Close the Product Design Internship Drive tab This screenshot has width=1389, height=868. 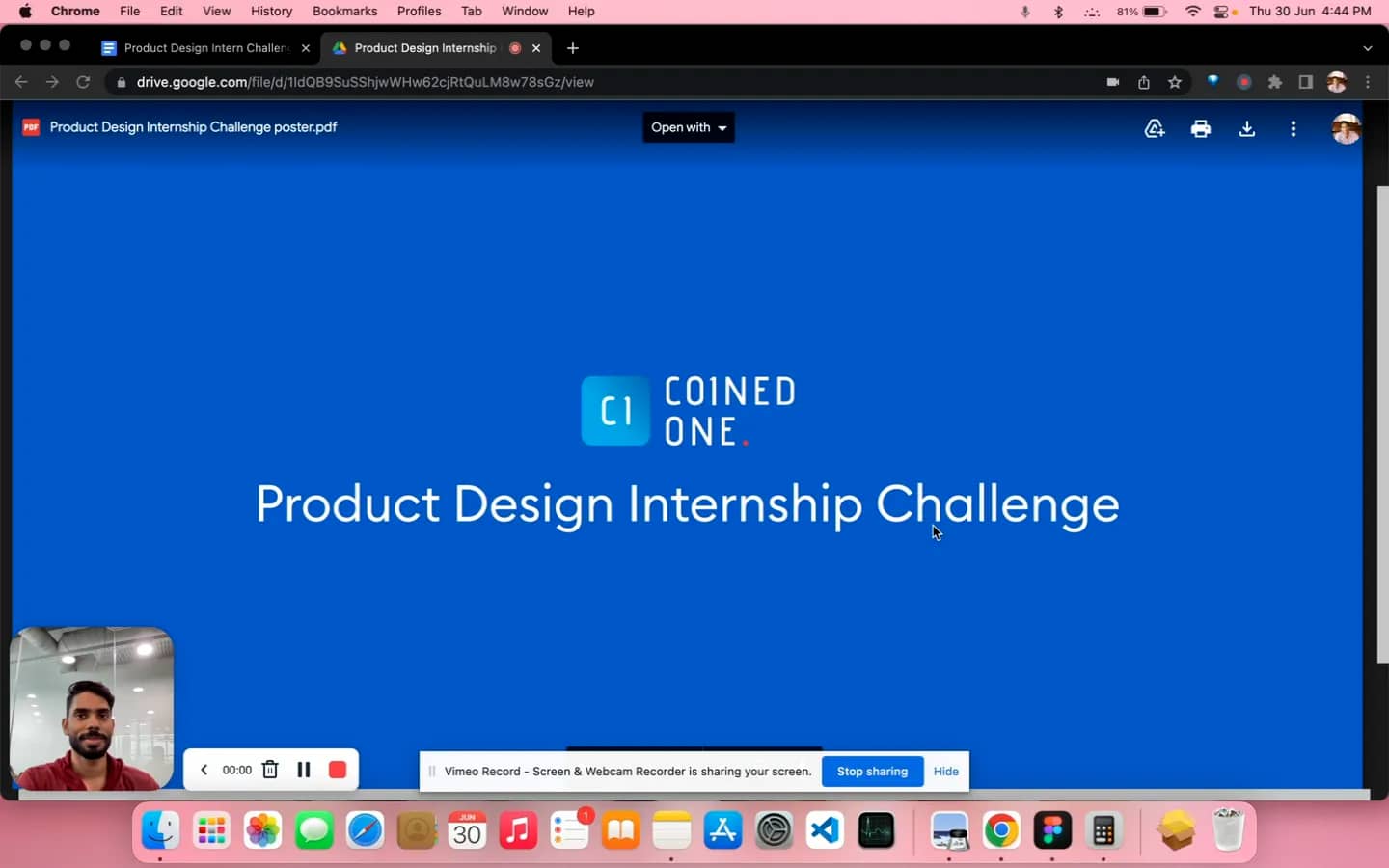tap(536, 48)
